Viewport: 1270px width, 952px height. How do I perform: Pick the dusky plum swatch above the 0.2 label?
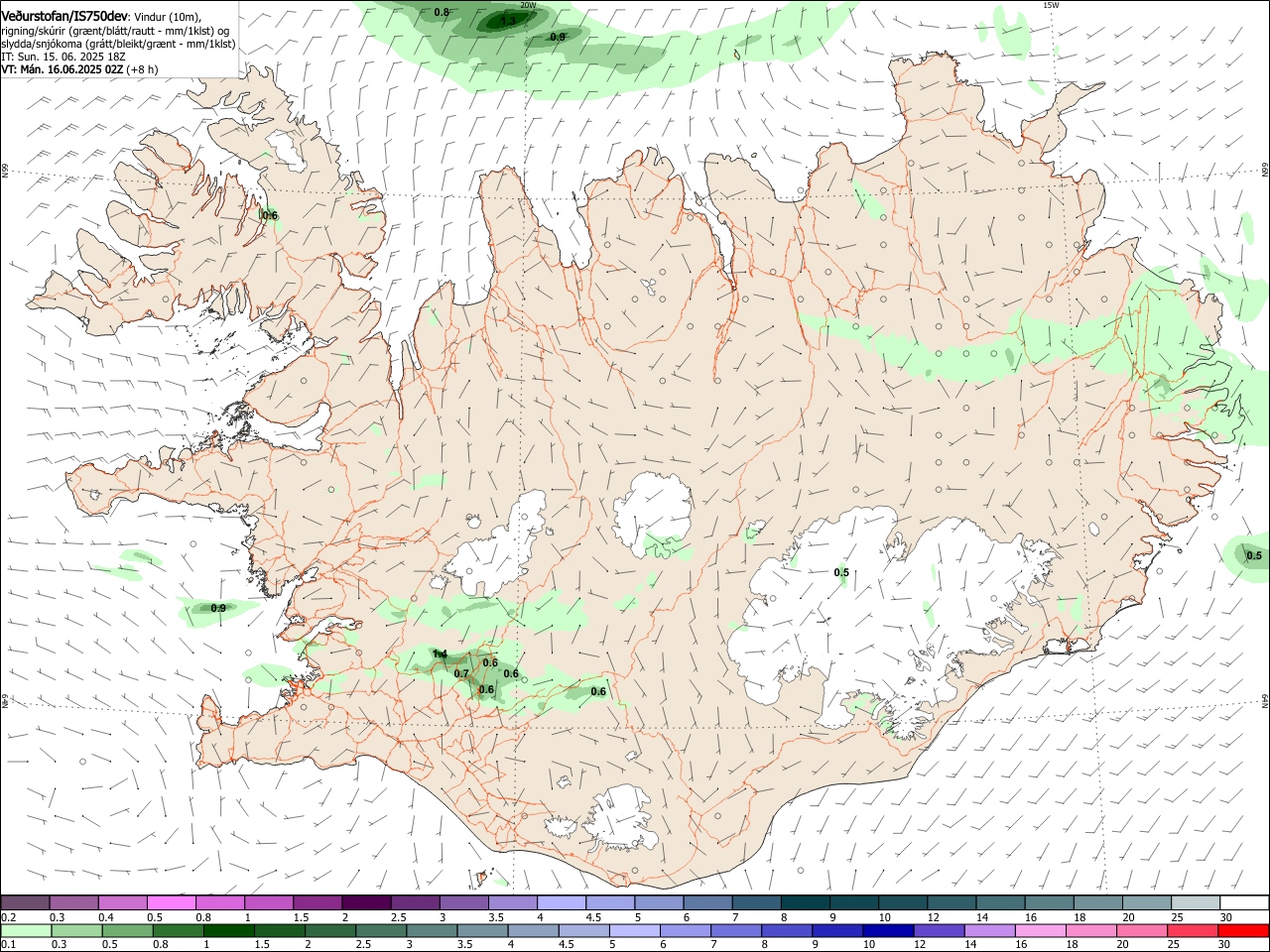click(26, 903)
